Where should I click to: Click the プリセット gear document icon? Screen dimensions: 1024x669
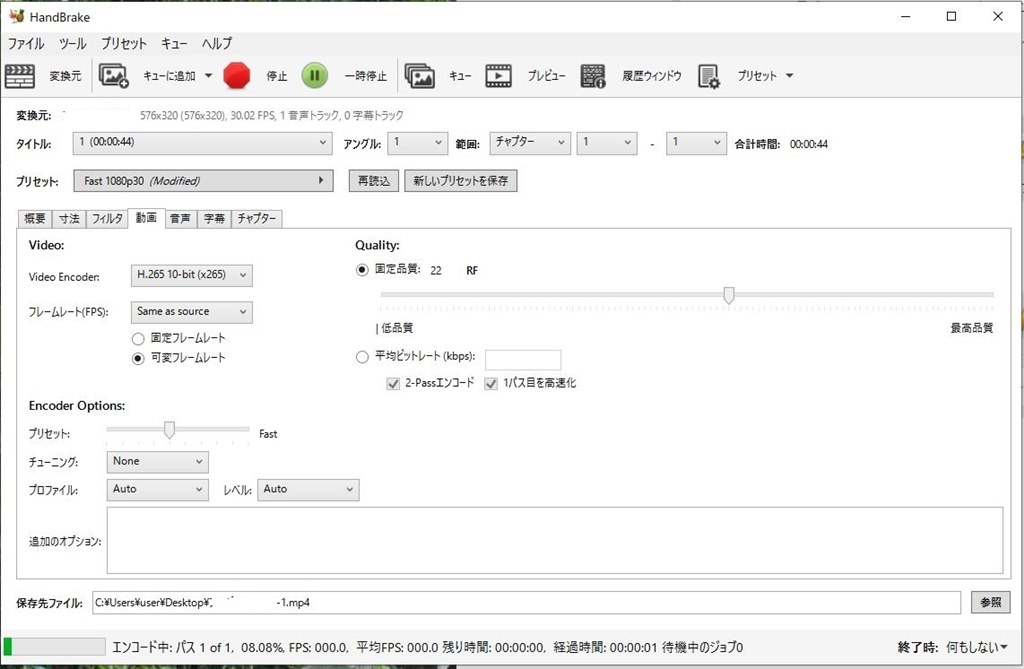(x=709, y=76)
